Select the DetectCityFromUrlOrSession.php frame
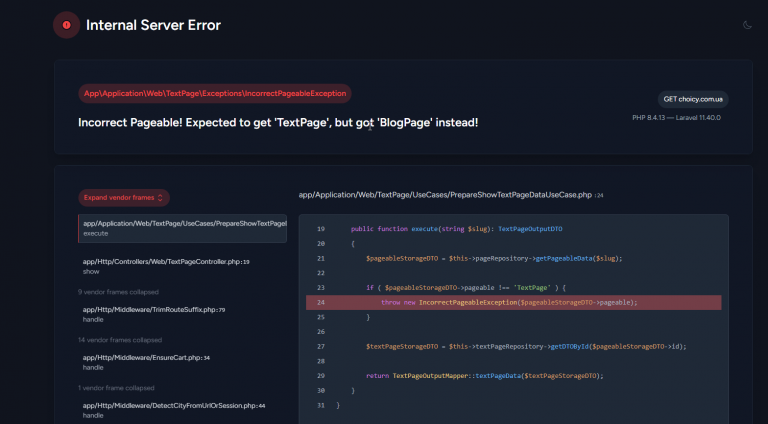768x424 pixels. [174, 410]
